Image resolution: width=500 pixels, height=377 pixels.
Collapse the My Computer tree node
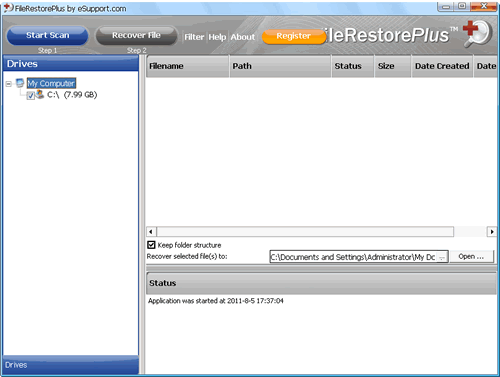9,84
